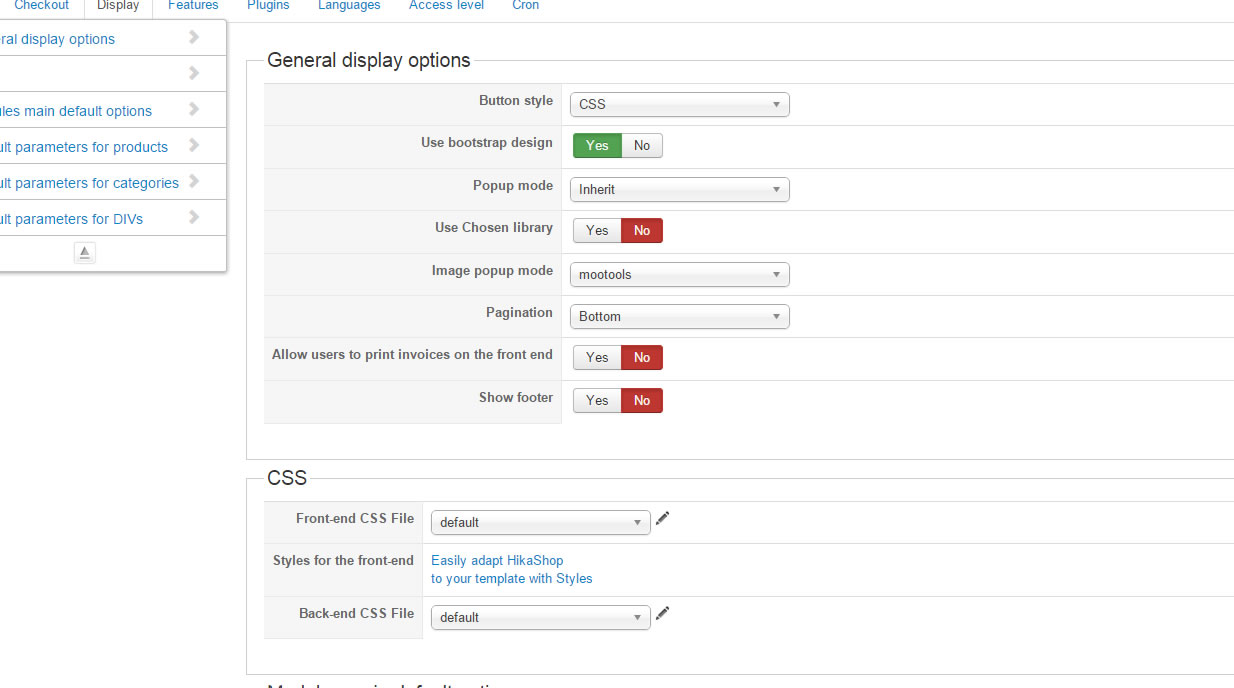Open the Plugins tab
Screen dimensions: 1234x688
[x=268, y=6]
